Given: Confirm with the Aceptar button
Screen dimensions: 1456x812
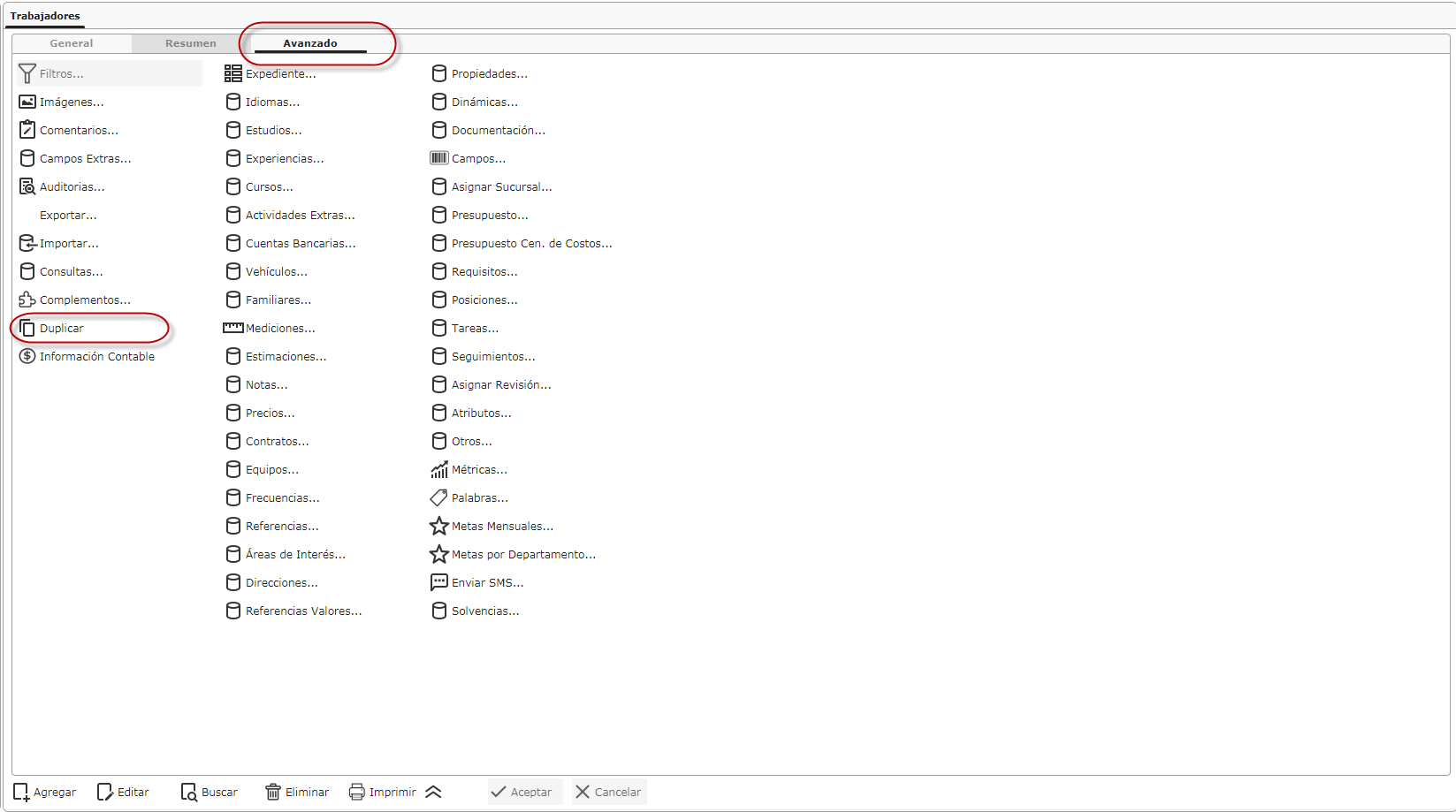Looking at the screenshot, I should [x=525, y=792].
